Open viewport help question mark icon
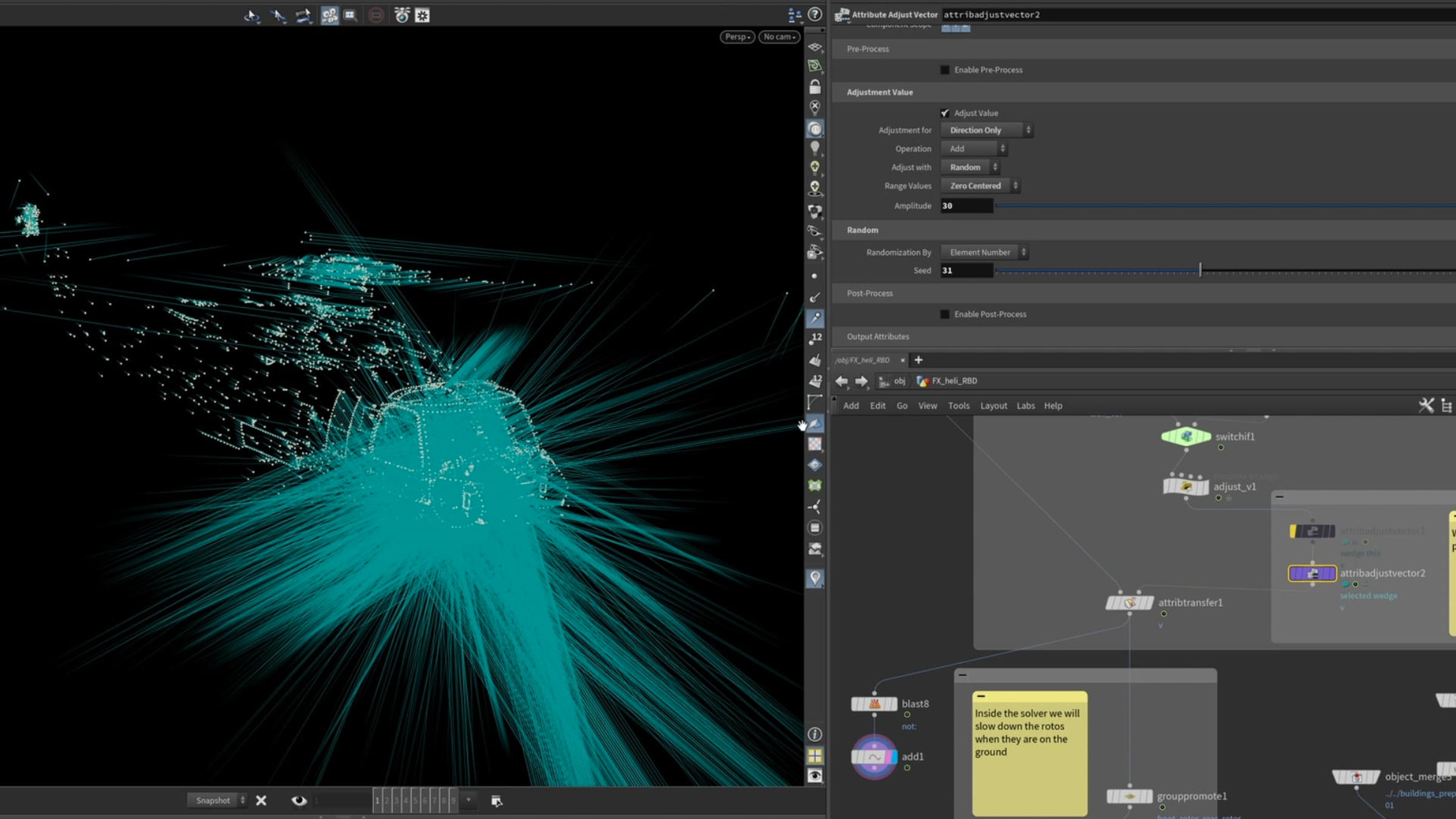Viewport: 1456px width, 819px height. click(x=815, y=15)
